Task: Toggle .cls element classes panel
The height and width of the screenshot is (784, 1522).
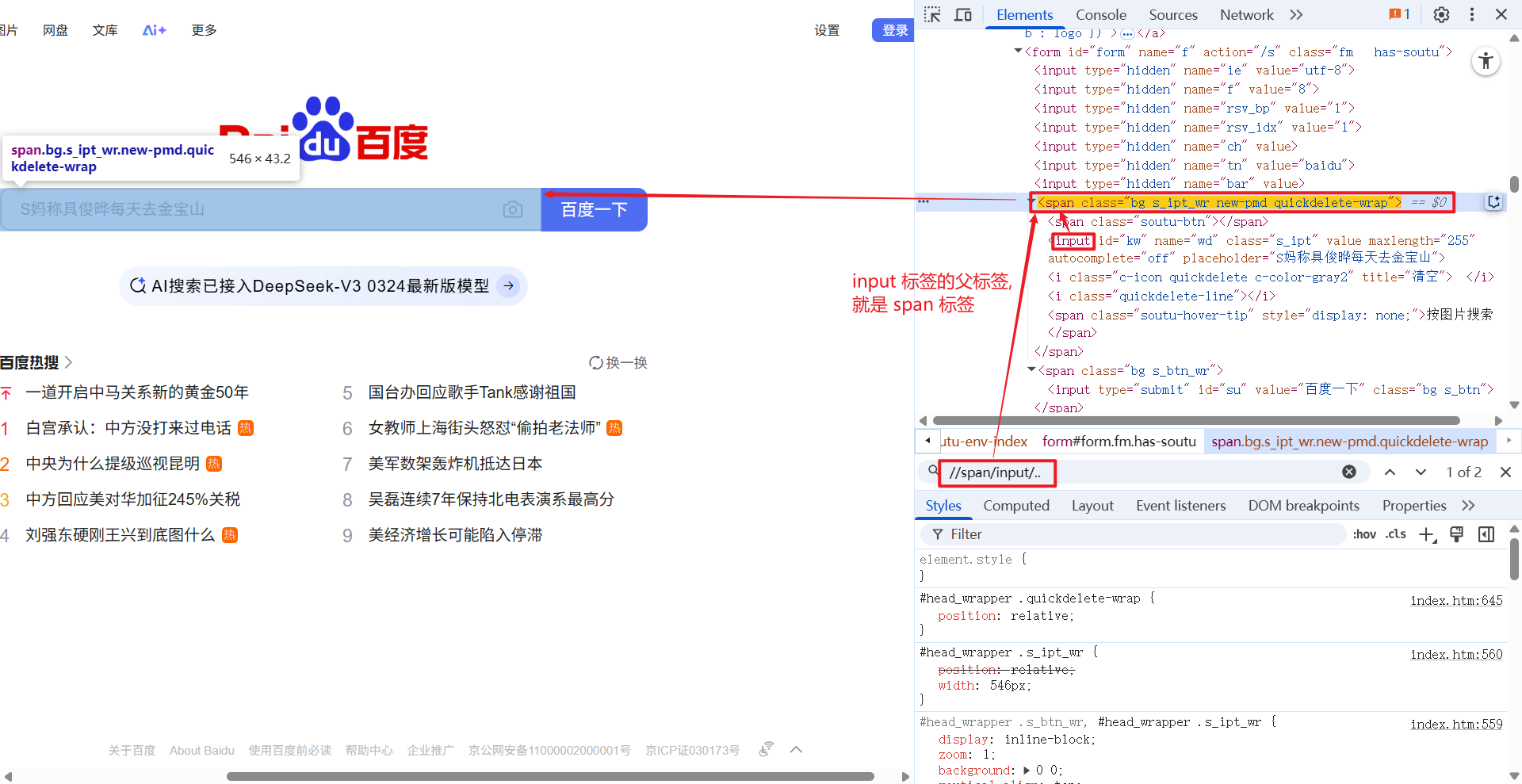Action: click(1396, 534)
